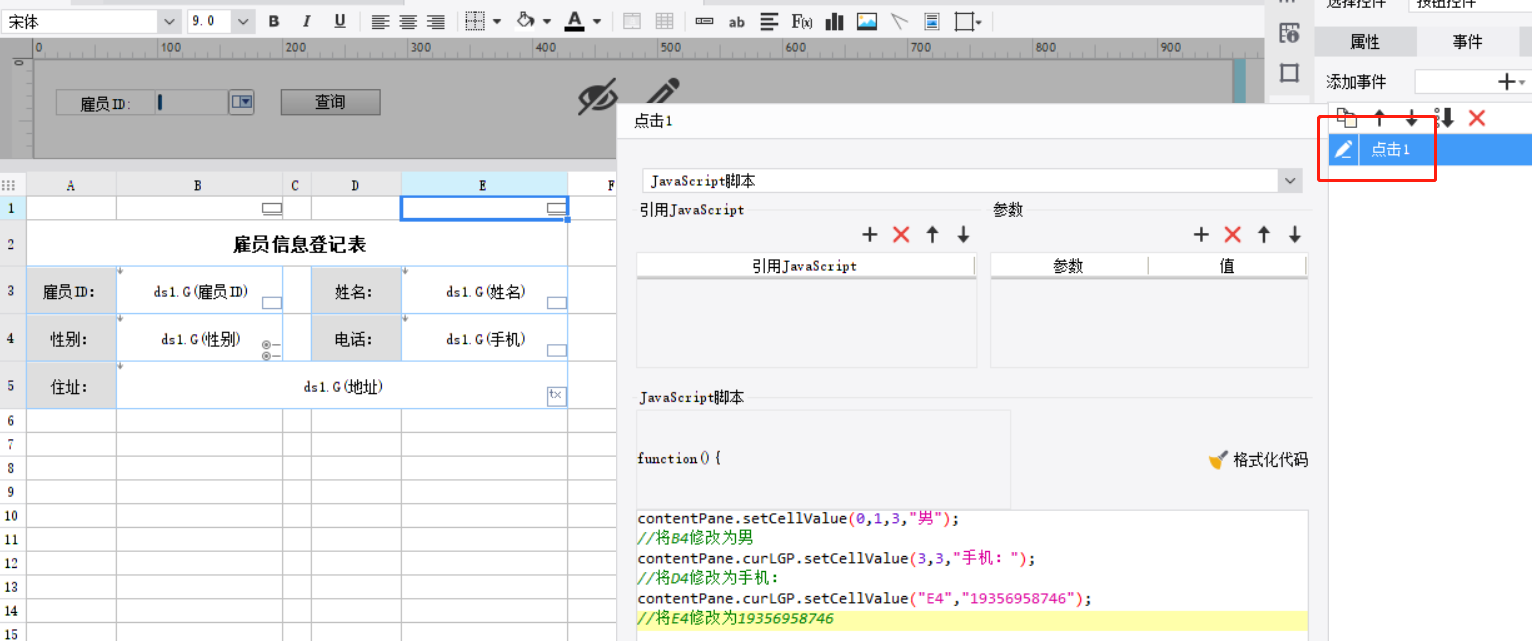Insert an image element

click(x=867, y=21)
